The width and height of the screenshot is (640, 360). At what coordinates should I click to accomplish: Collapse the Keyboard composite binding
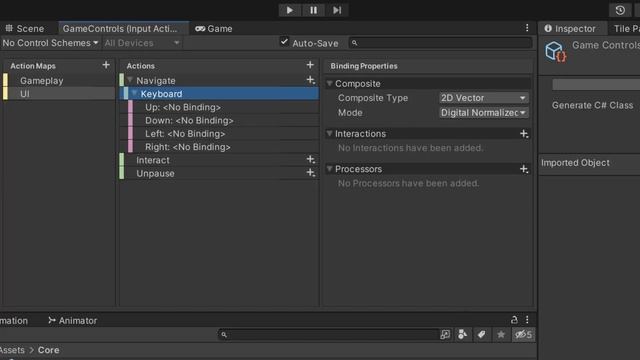coord(134,93)
